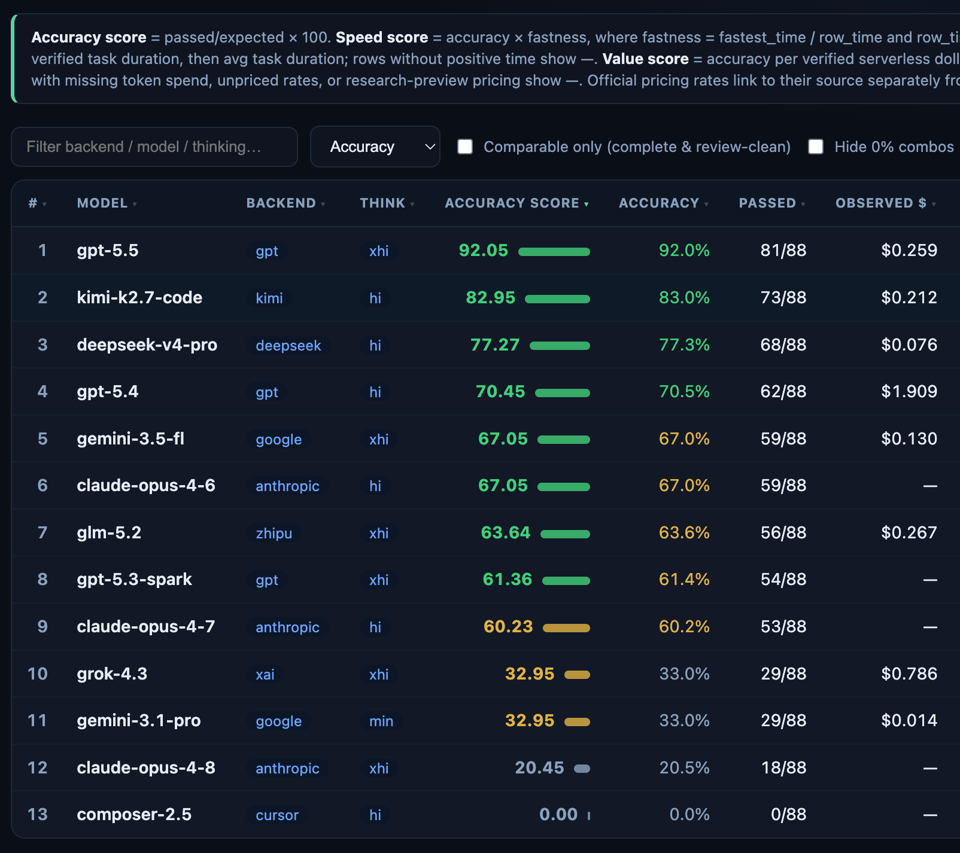Click the sort arrow beside THINK header
The width and height of the screenshot is (960, 853).
pyautogui.click(x=412, y=204)
